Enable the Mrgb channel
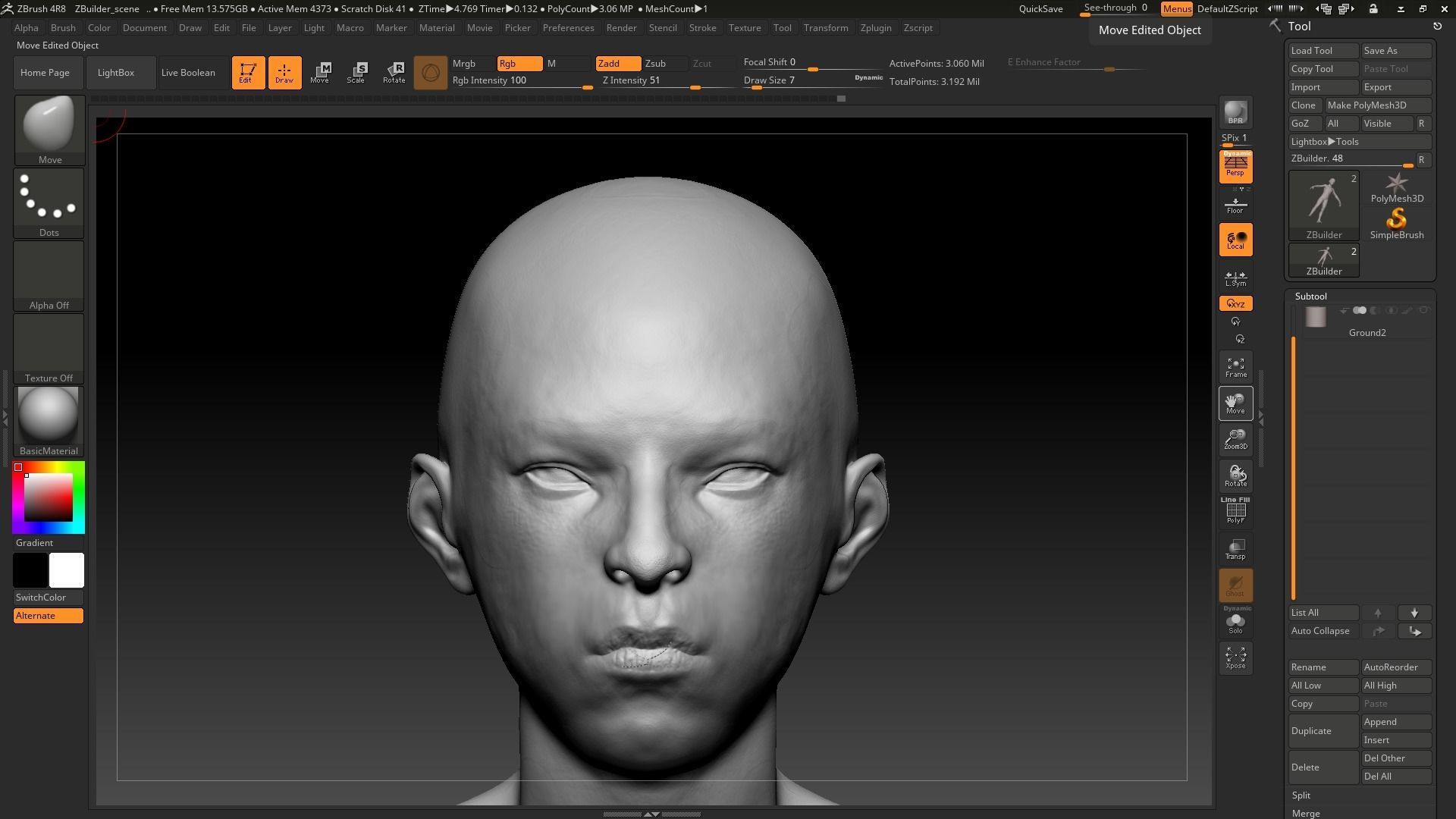 coord(472,64)
